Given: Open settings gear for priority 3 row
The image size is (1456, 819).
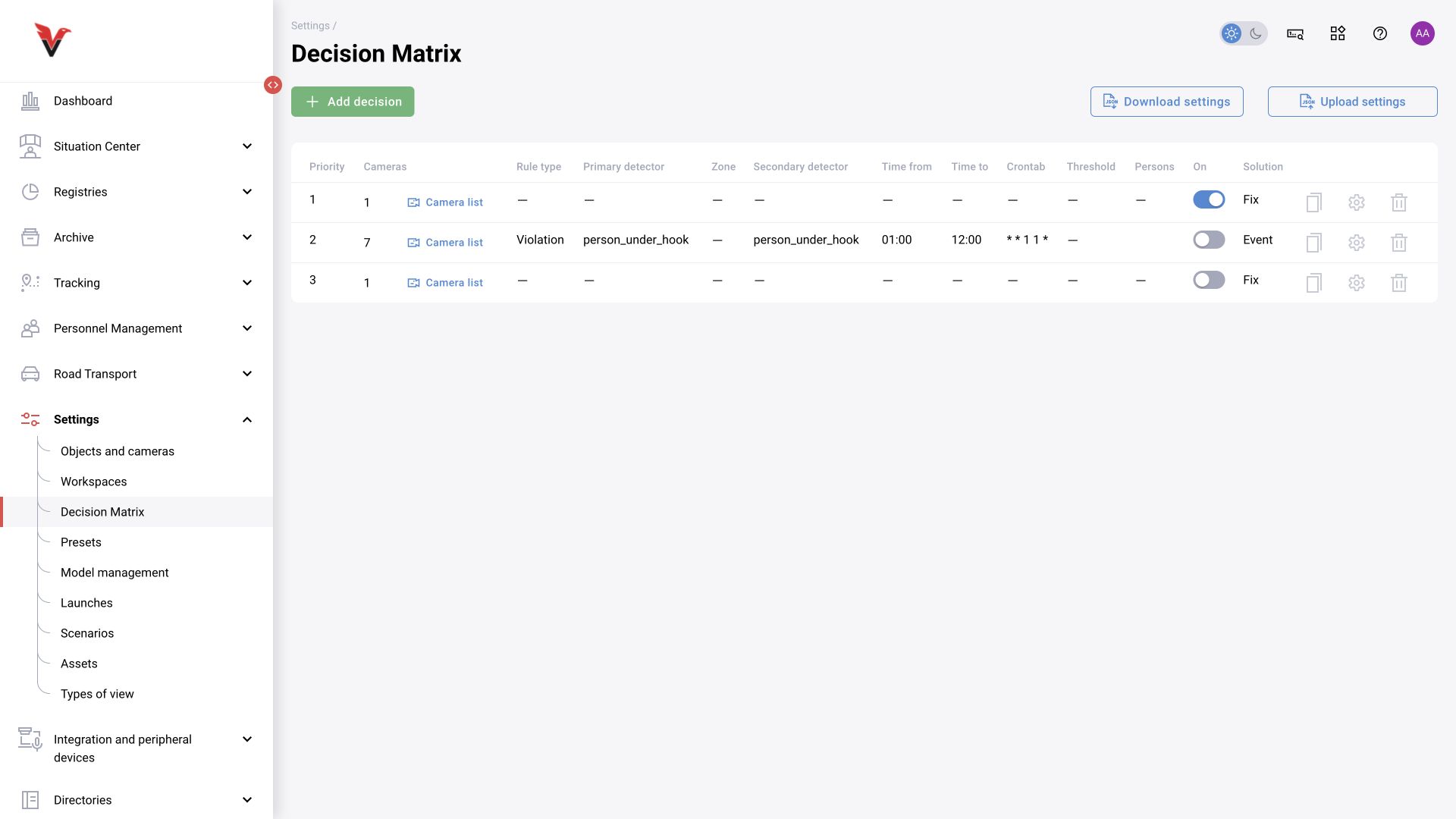Looking at the screenshot, I should pos(1357,283).
